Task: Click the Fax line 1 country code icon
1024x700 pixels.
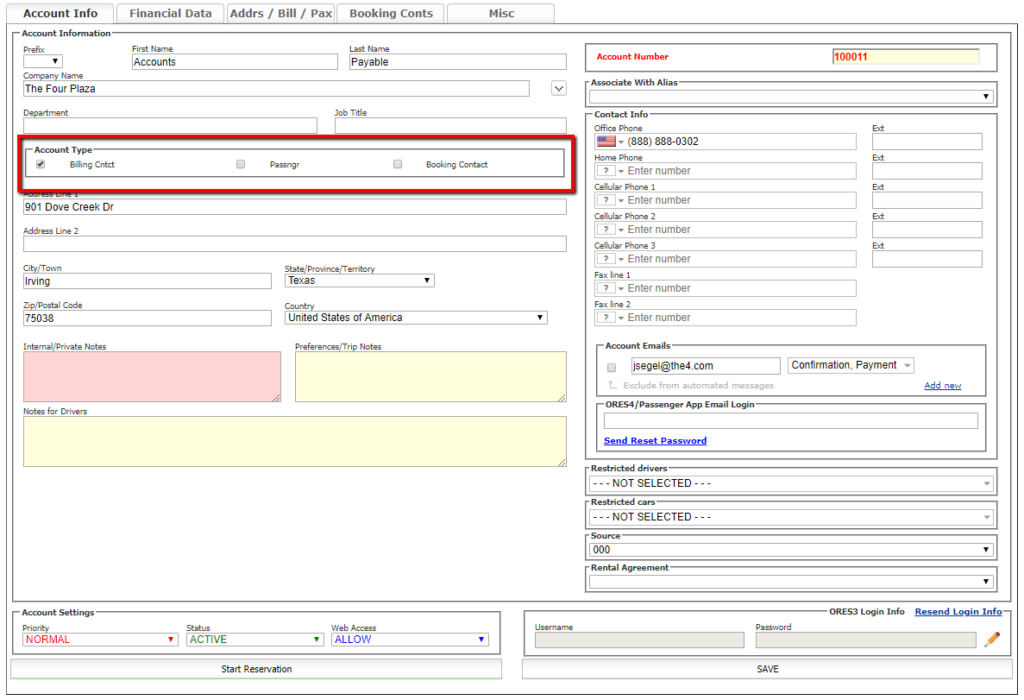Action: tap(610, 288)
